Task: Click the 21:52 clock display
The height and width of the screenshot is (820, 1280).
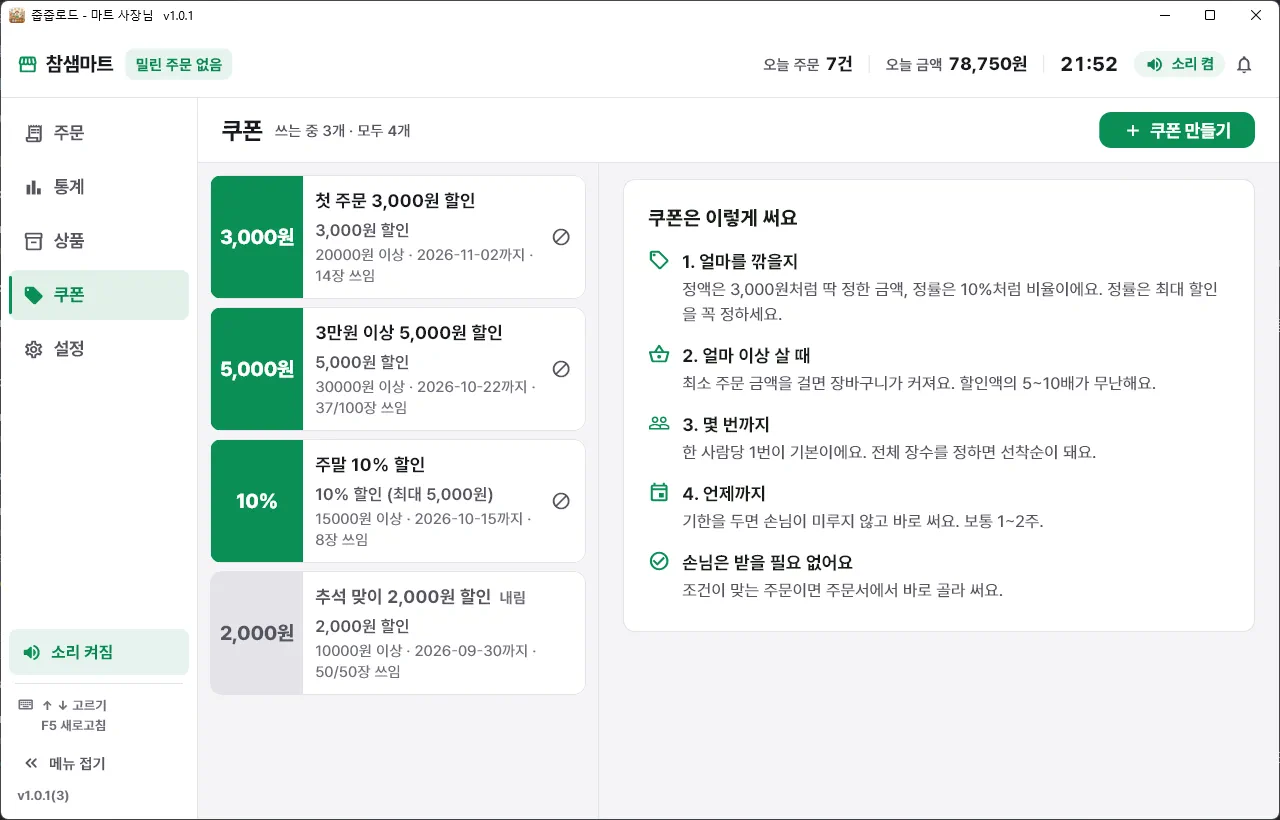Action: point(1089,64)
